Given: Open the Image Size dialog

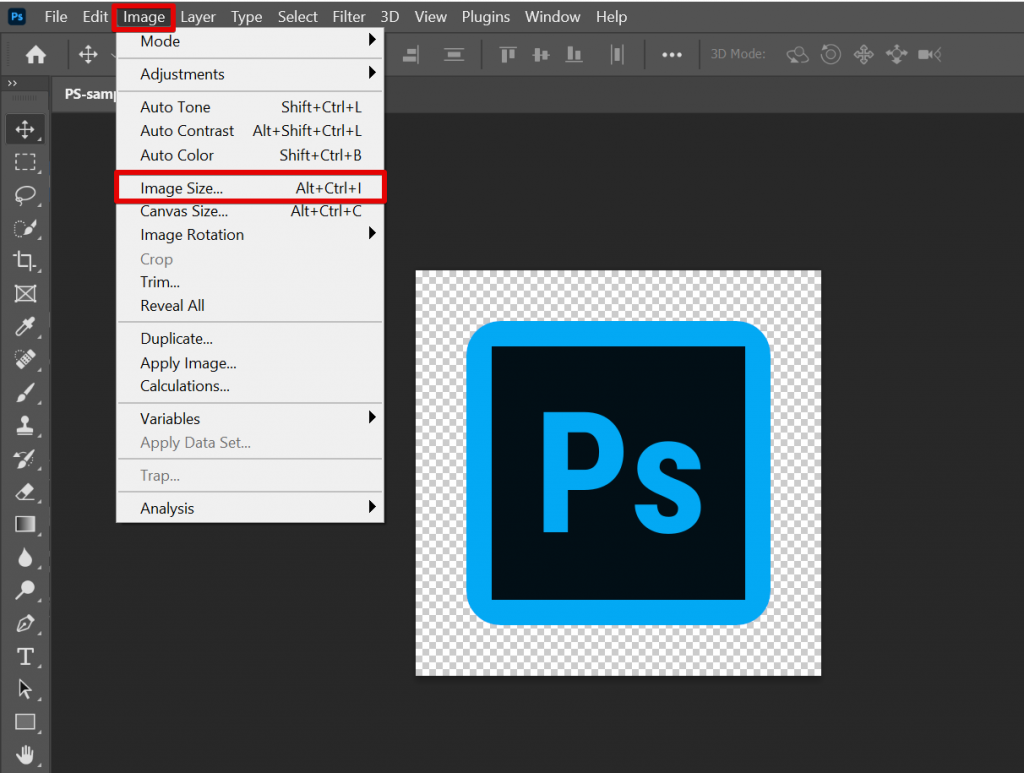Looking at the screenshot, I should click(x=178, y=187).
